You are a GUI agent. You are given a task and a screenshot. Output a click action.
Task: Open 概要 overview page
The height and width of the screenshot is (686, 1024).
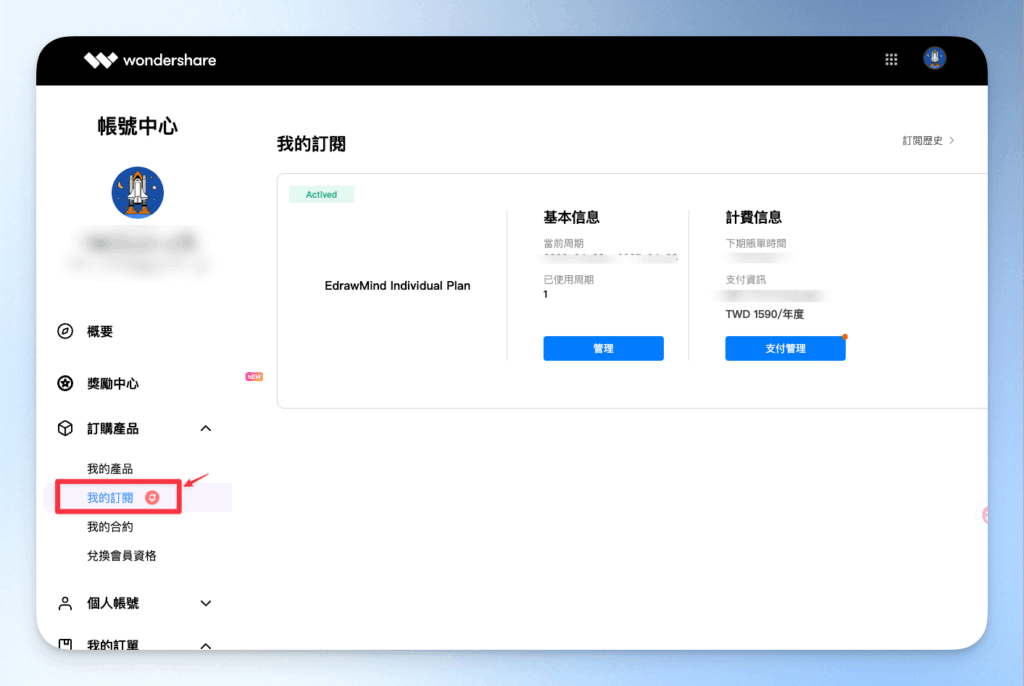[x=99, y=331]
